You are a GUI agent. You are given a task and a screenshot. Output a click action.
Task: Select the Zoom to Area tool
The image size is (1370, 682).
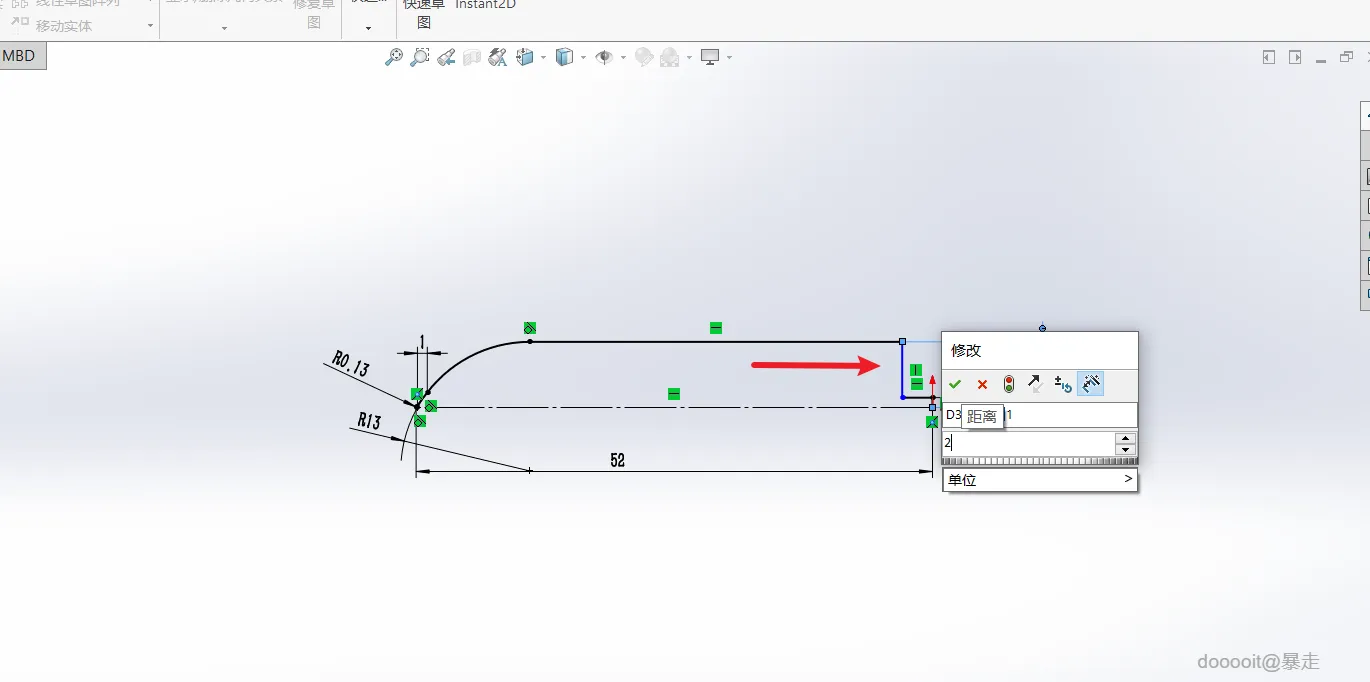click(x=420, y=57)
